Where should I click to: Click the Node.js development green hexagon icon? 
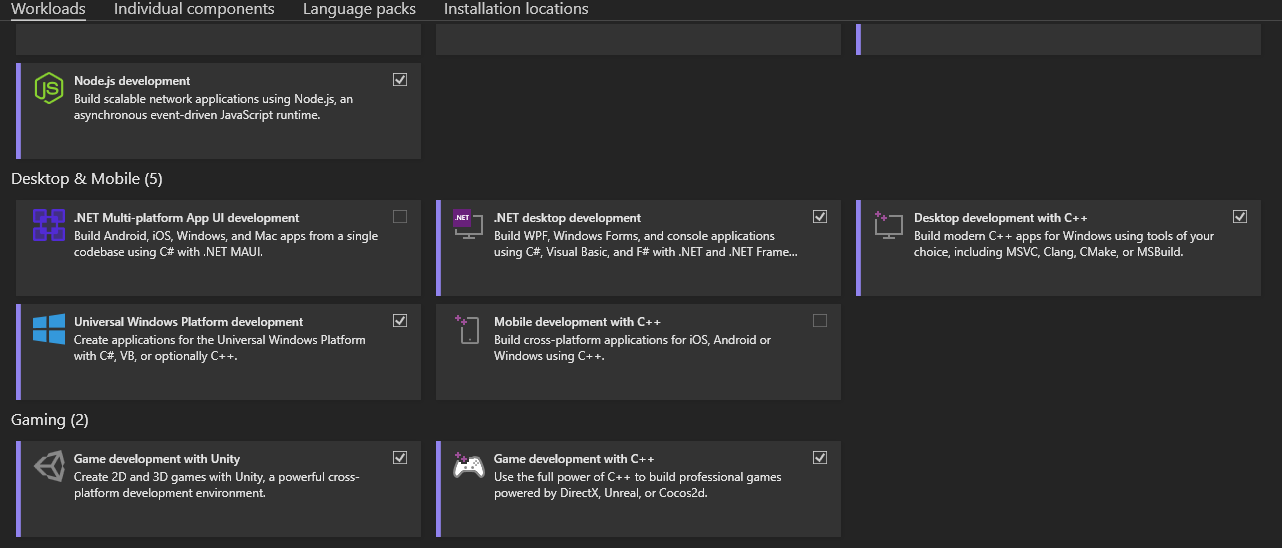click(48, 88)
